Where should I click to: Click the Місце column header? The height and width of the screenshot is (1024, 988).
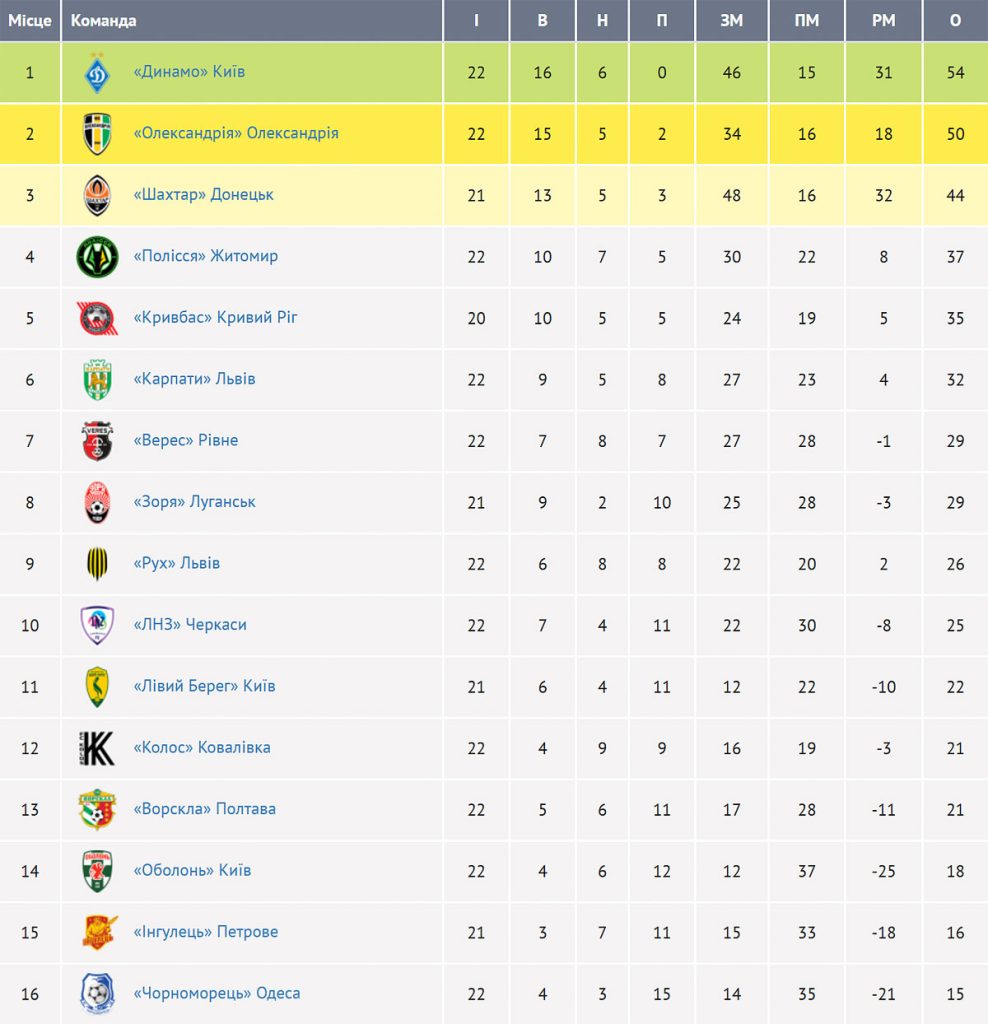(30, 20)
